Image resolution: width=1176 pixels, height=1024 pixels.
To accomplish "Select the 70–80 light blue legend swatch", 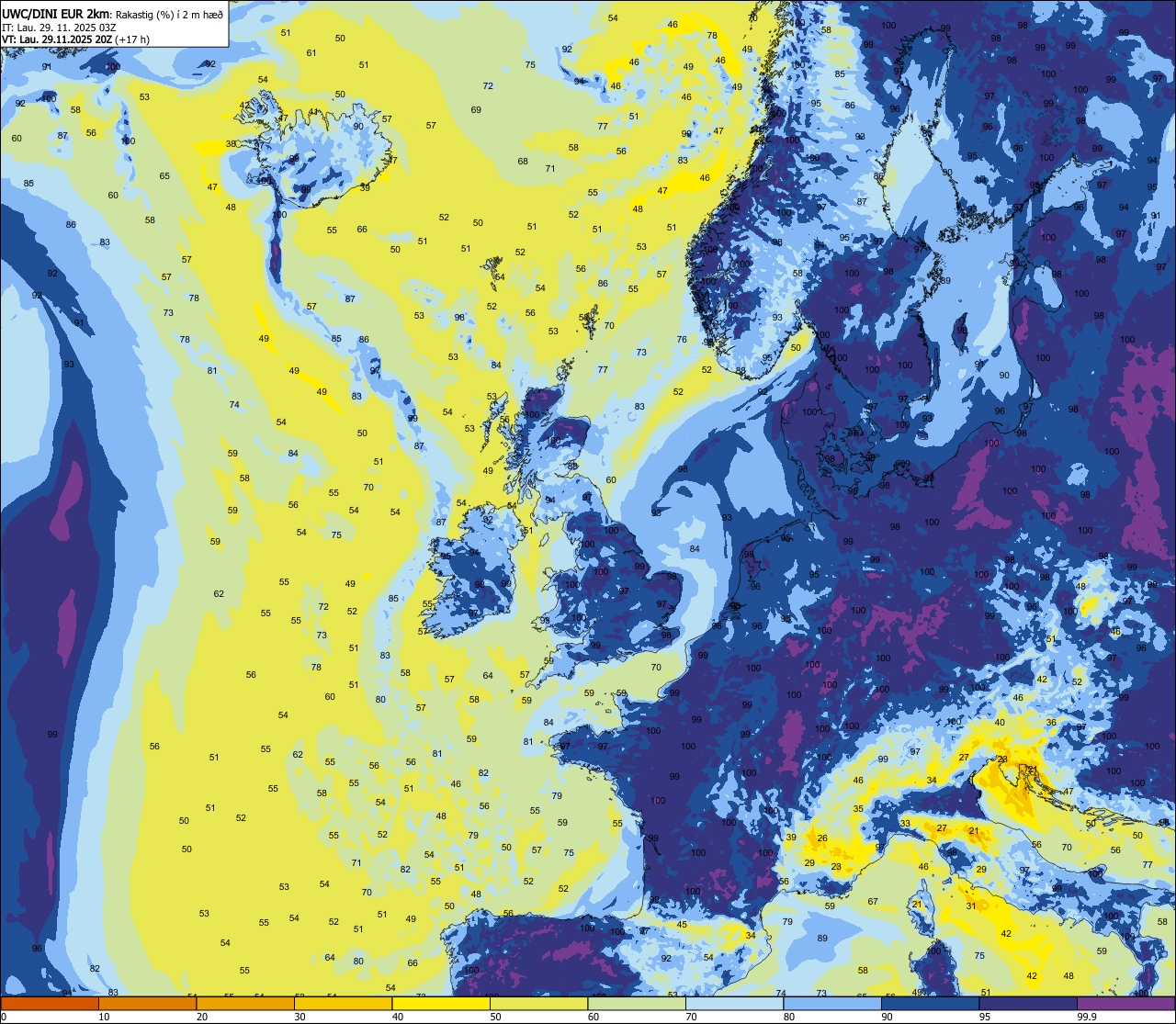I will click(734, 1004).
